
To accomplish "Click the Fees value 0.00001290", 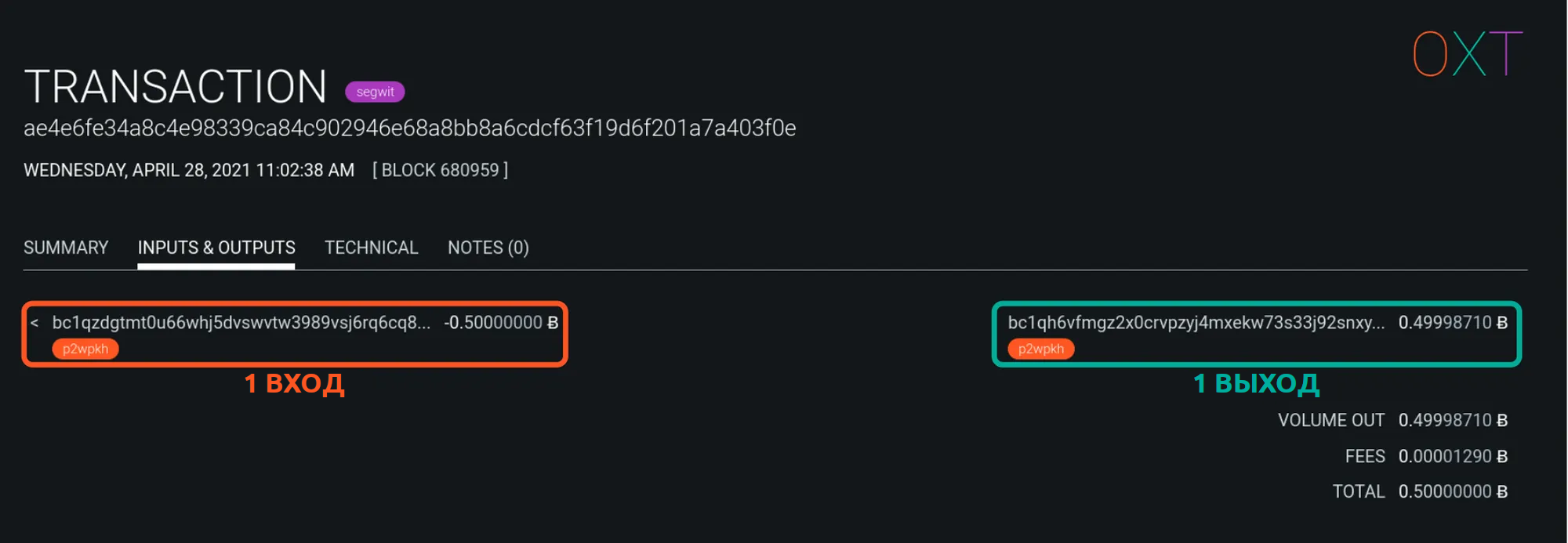I will [x=1452, y=456].
